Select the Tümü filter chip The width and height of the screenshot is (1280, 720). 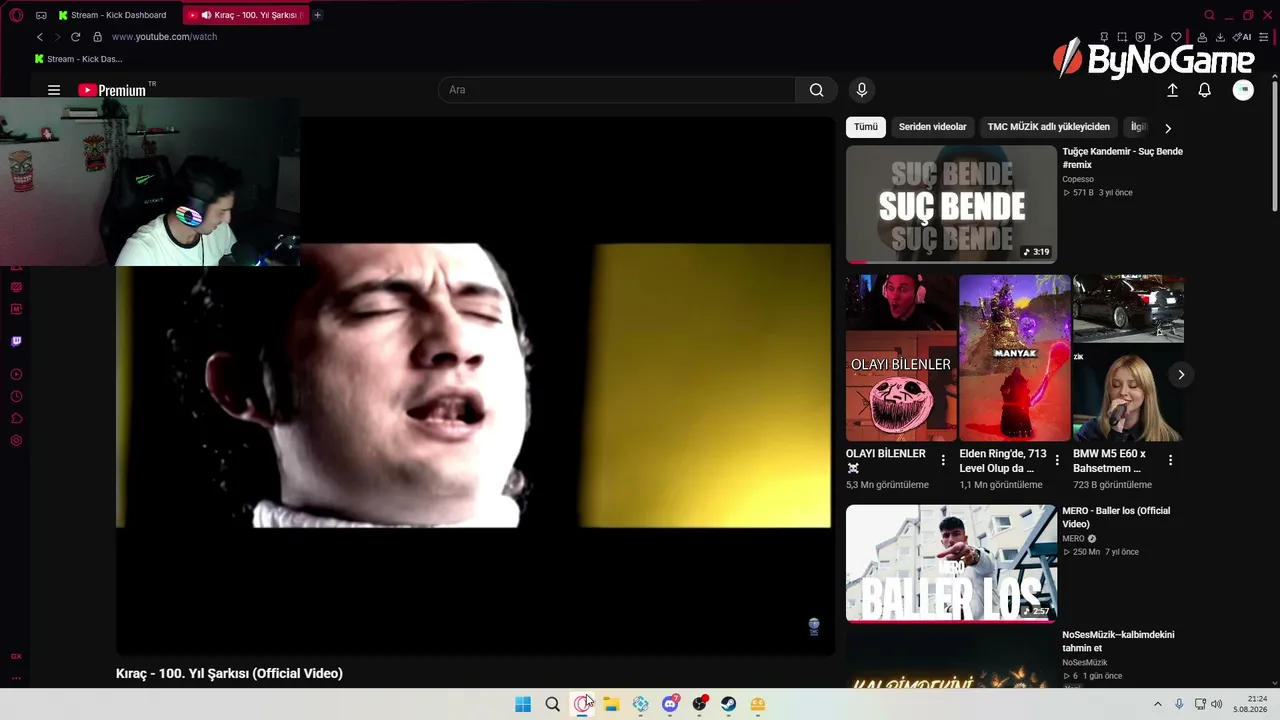(866, 127)
